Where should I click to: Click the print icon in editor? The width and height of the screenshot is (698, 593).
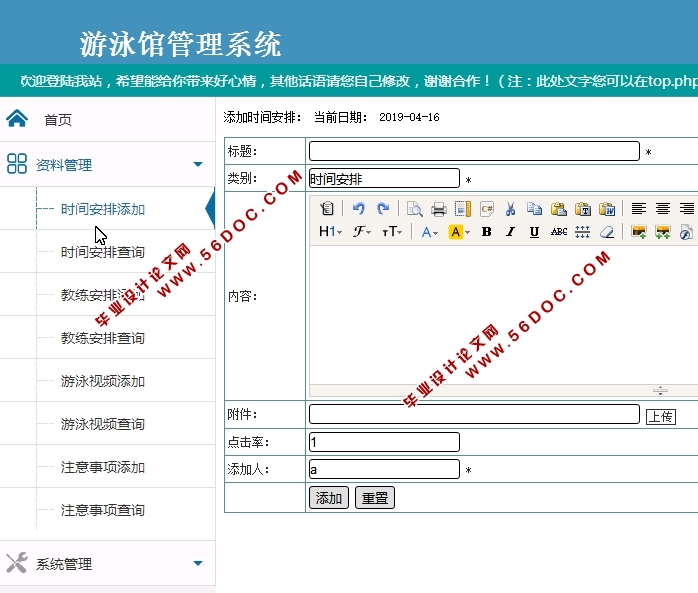[438, 209]
